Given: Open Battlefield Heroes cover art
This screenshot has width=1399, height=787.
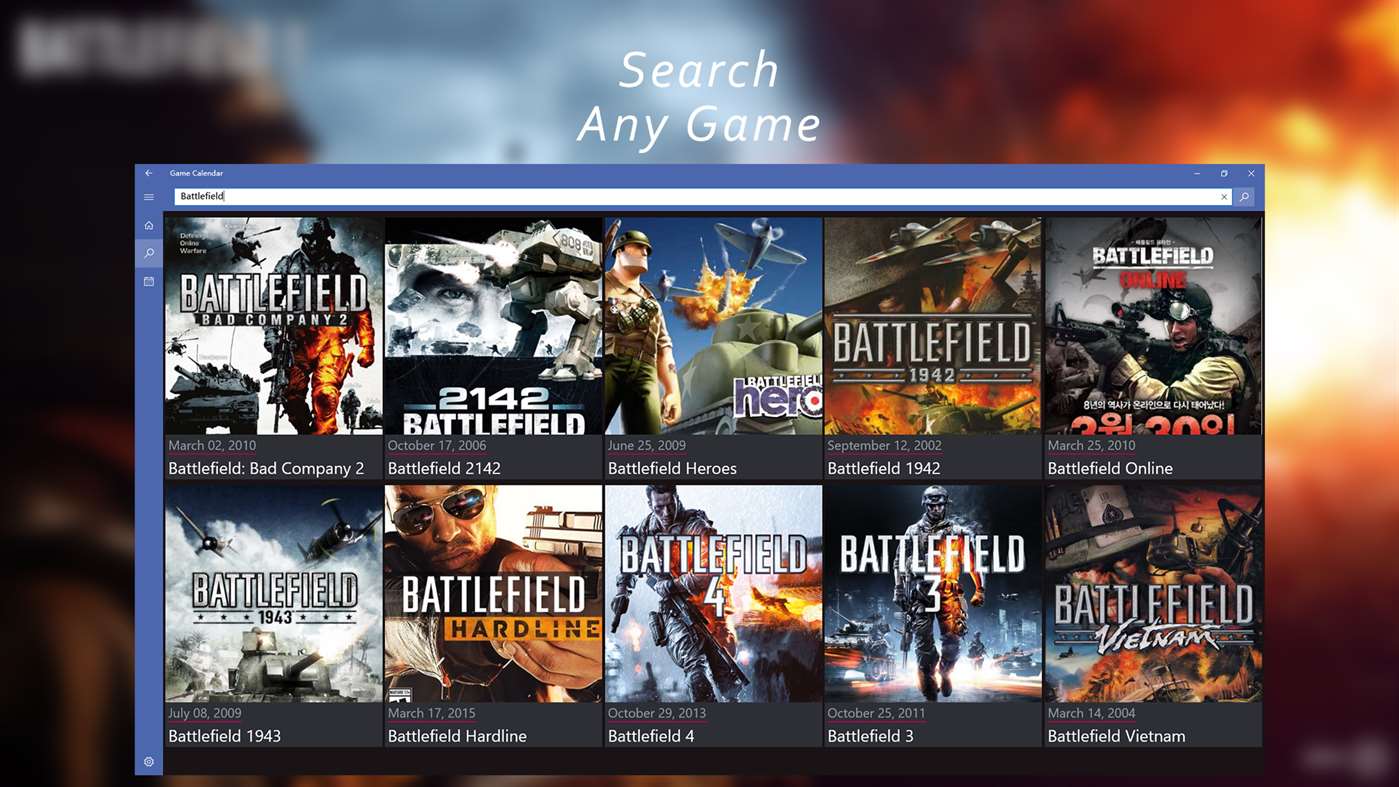Looking at the screenshot, I should point(713,326).
